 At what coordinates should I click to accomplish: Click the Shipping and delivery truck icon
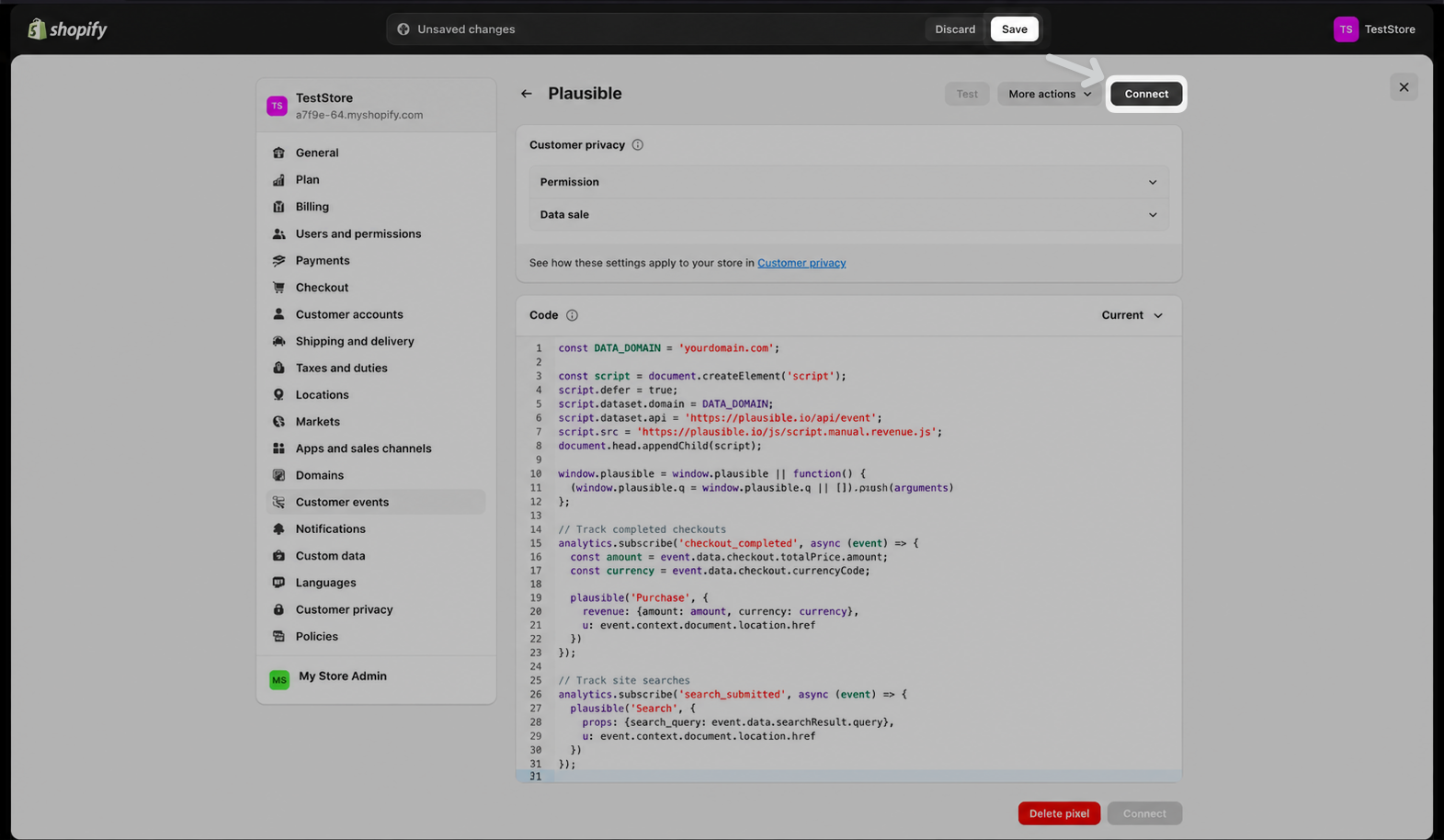point(279,341)
